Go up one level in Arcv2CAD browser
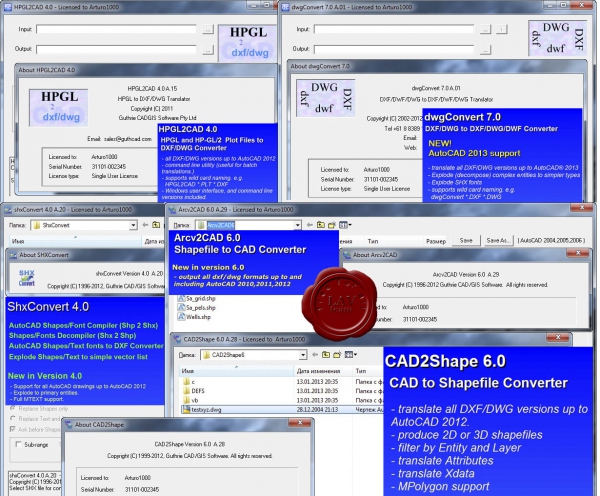This screenshot has height=496, width=600. click(x=321, y=225)
